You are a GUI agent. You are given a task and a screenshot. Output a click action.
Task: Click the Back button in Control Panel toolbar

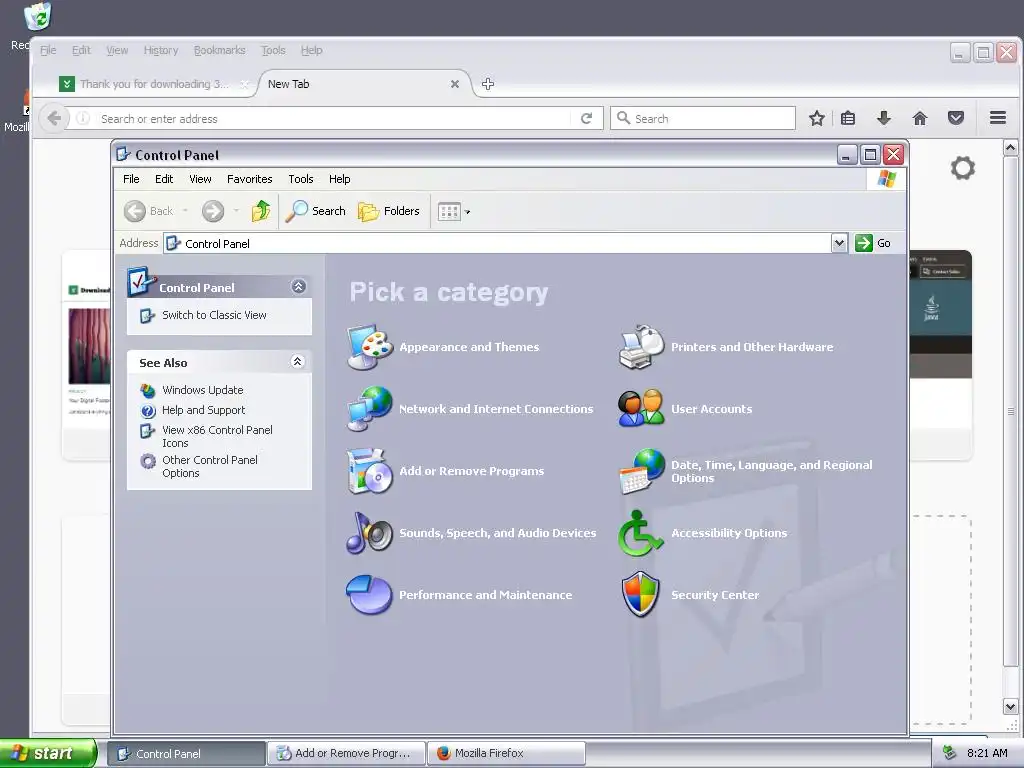point(149,211)
